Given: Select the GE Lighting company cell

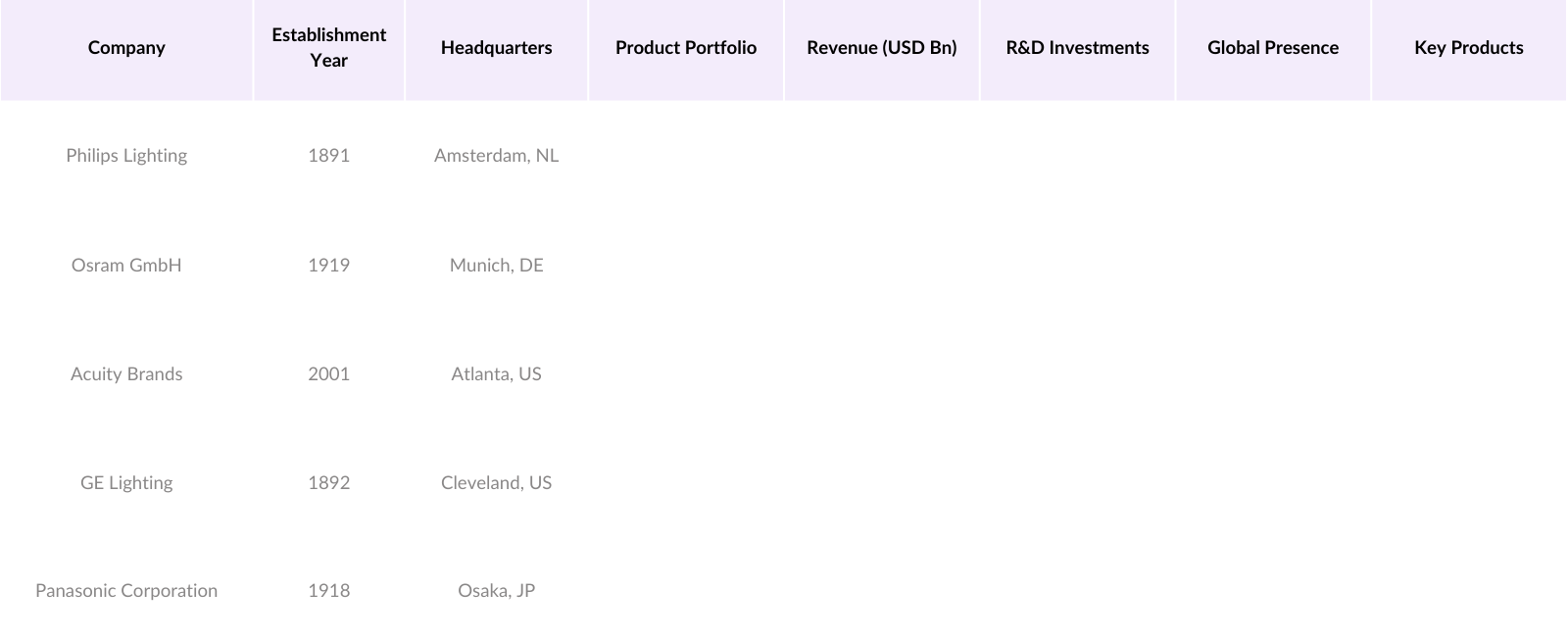Looking at the screenshot, I should (x=126, y=483).
